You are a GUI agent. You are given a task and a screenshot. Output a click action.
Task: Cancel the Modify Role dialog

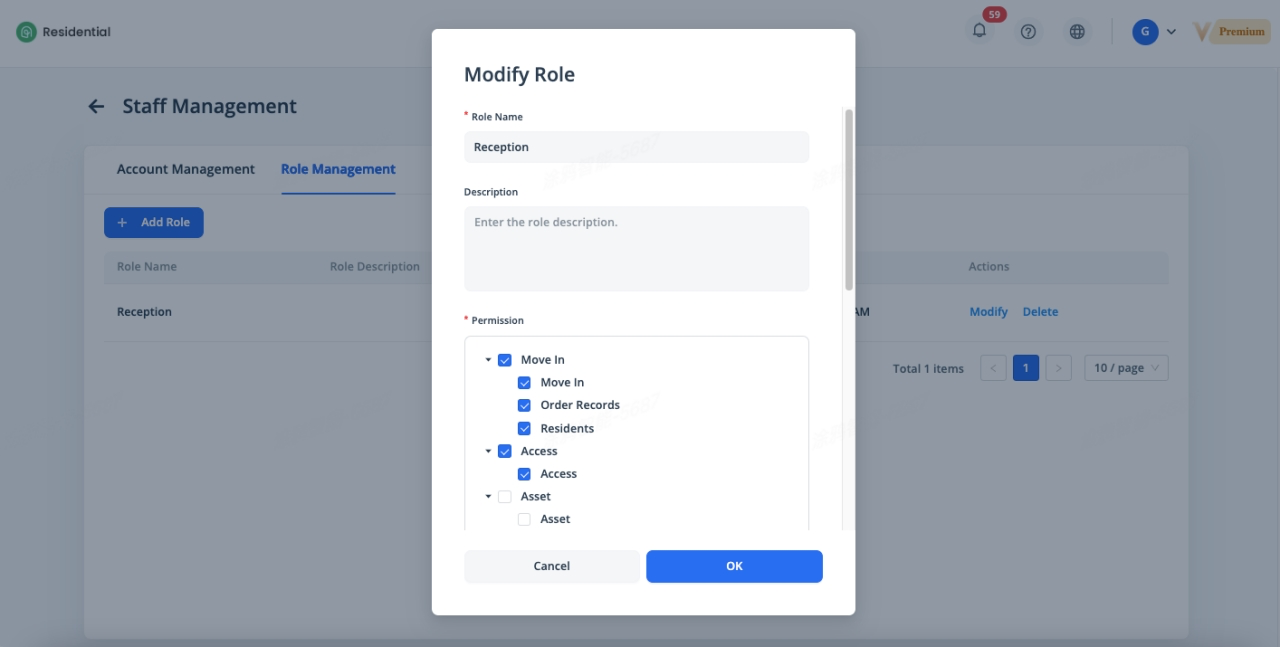551,566
